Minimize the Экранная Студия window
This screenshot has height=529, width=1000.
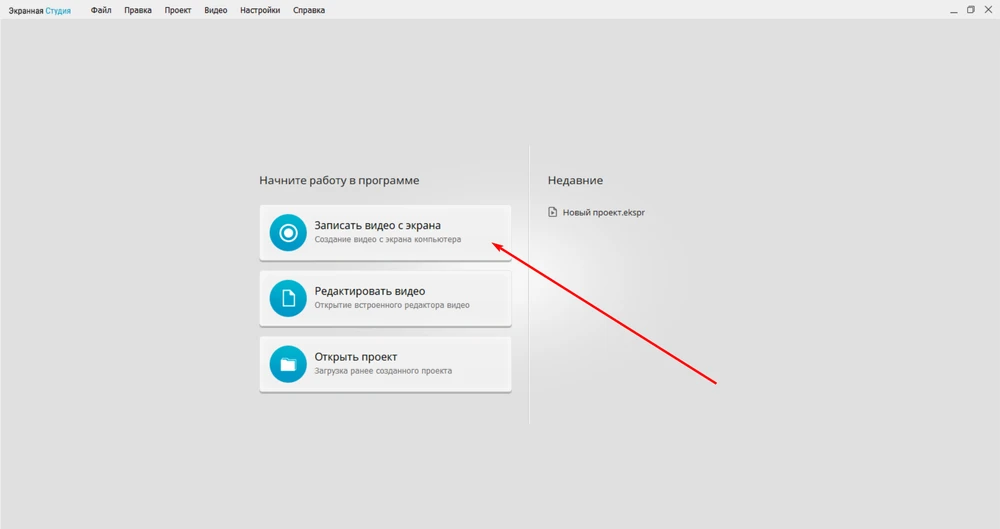point(952,10)
